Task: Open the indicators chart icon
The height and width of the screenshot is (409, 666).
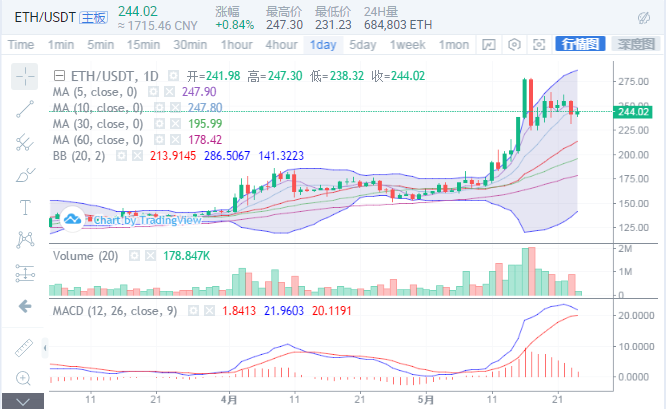Action: 488,45
